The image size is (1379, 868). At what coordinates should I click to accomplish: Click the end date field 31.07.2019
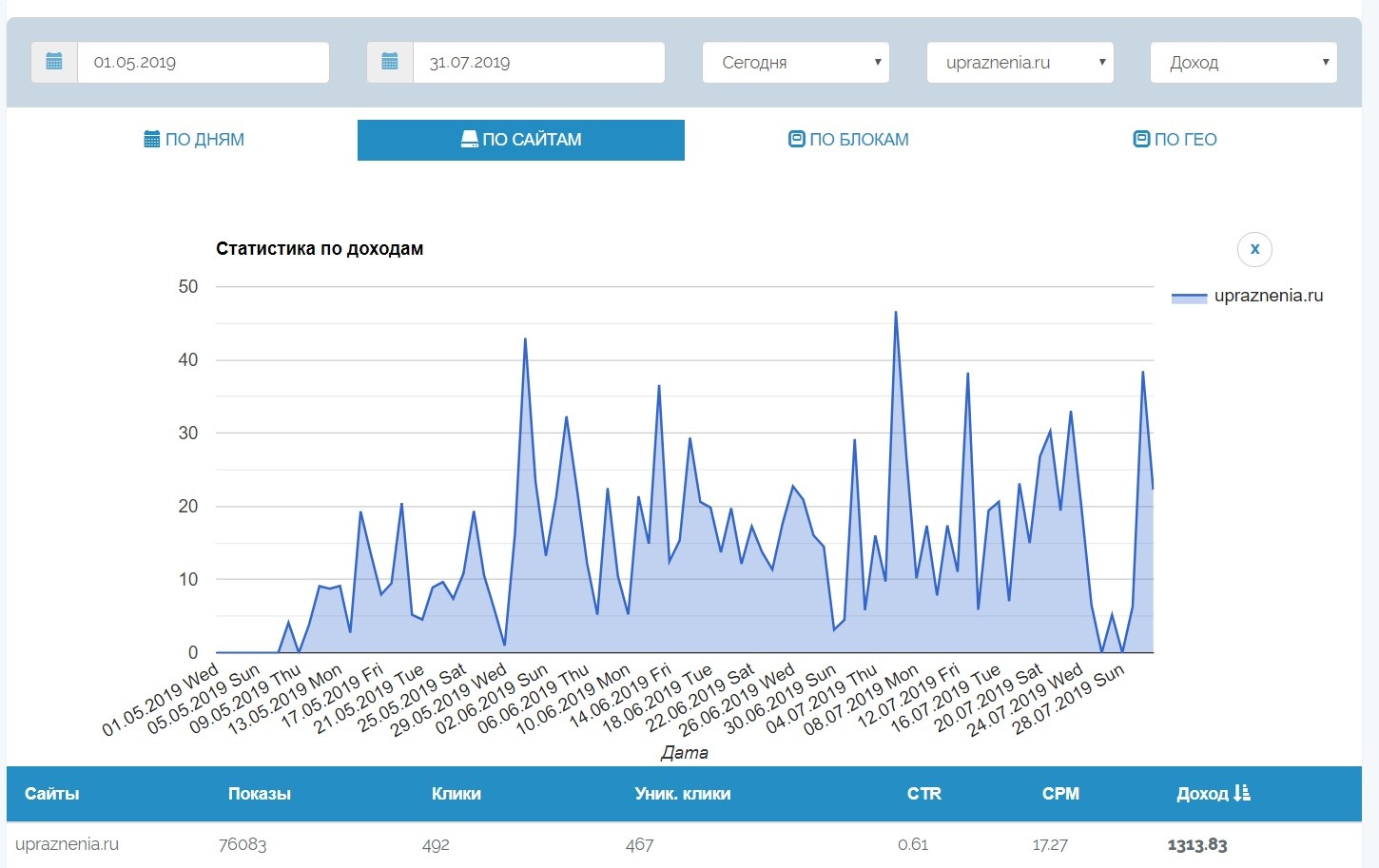(538, 63)
